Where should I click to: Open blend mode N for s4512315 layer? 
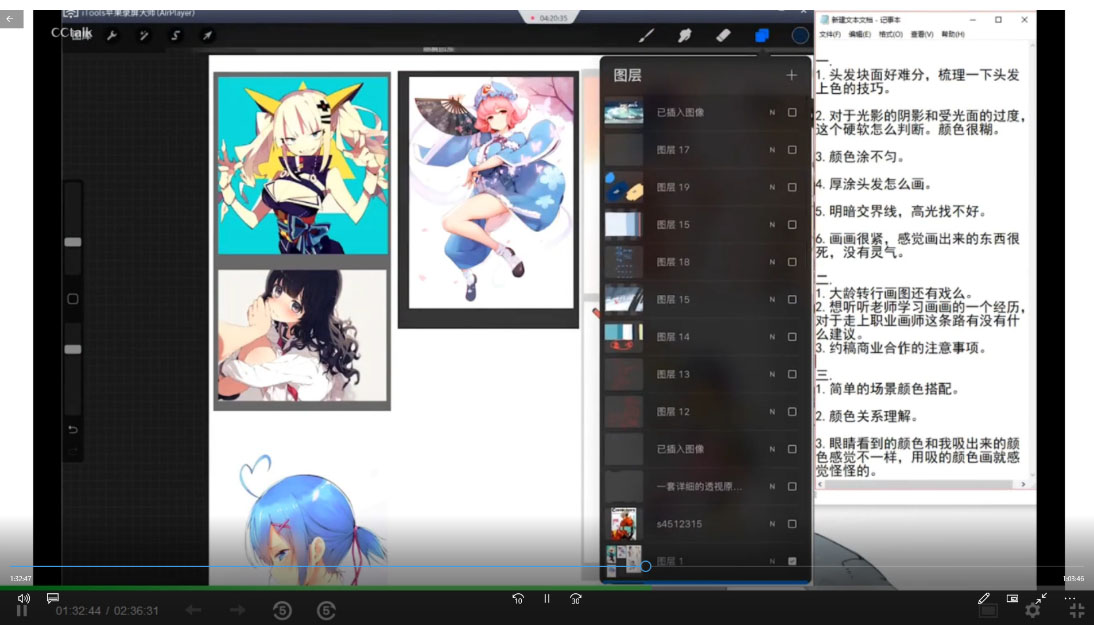[772, 524]
